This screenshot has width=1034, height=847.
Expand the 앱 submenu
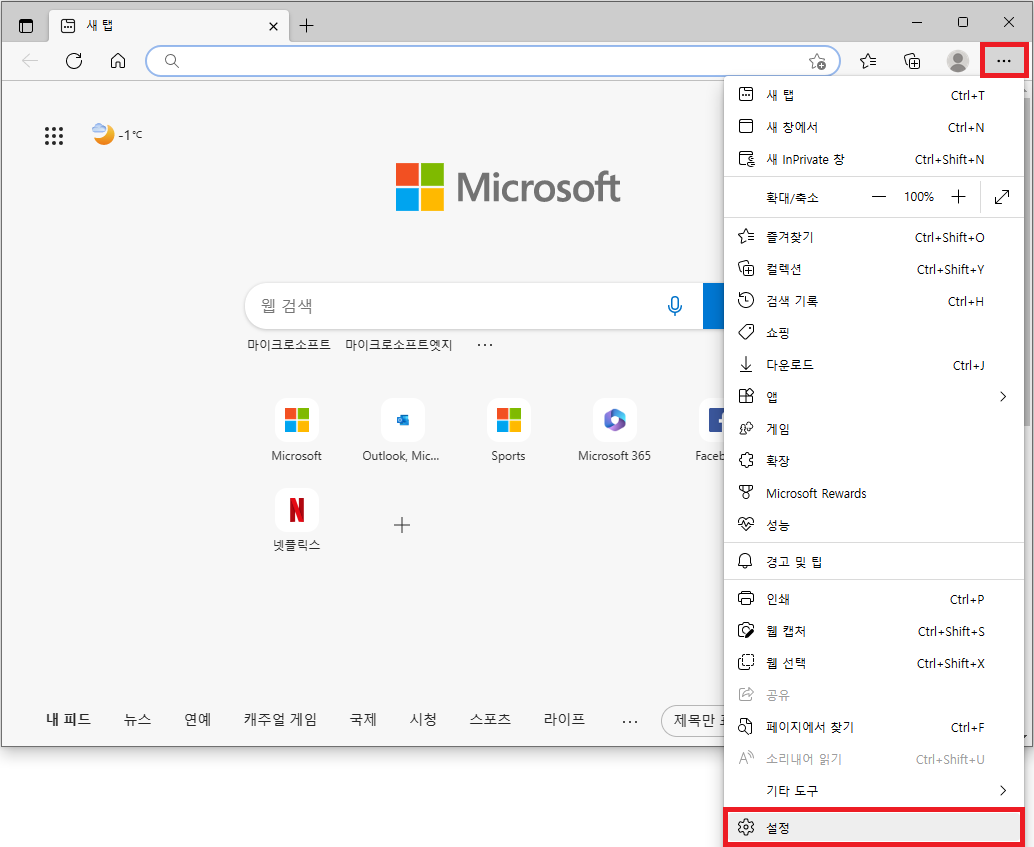tap(873, 396)
